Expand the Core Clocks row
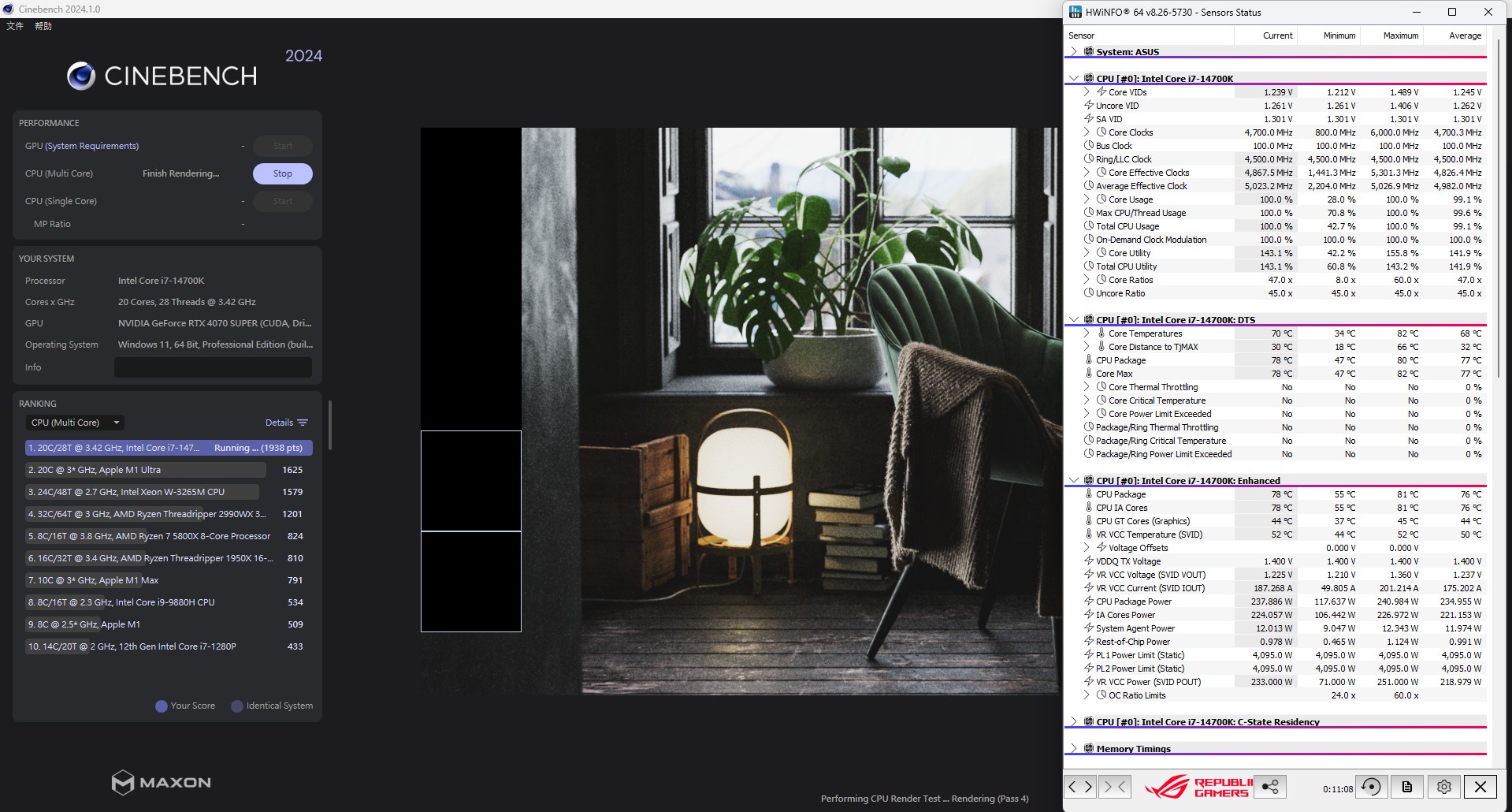Image resolution: width=1512 pixels, height=812 pixels. click(x=1088, y=132)
